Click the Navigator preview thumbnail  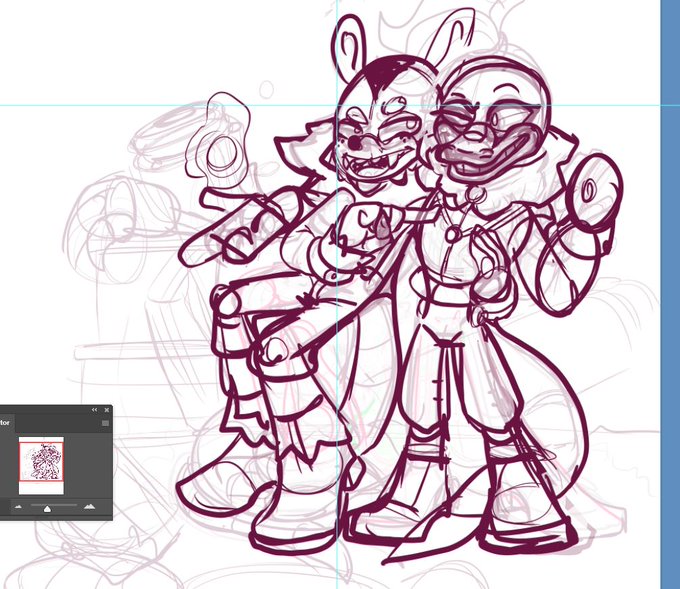click(41, 465)
